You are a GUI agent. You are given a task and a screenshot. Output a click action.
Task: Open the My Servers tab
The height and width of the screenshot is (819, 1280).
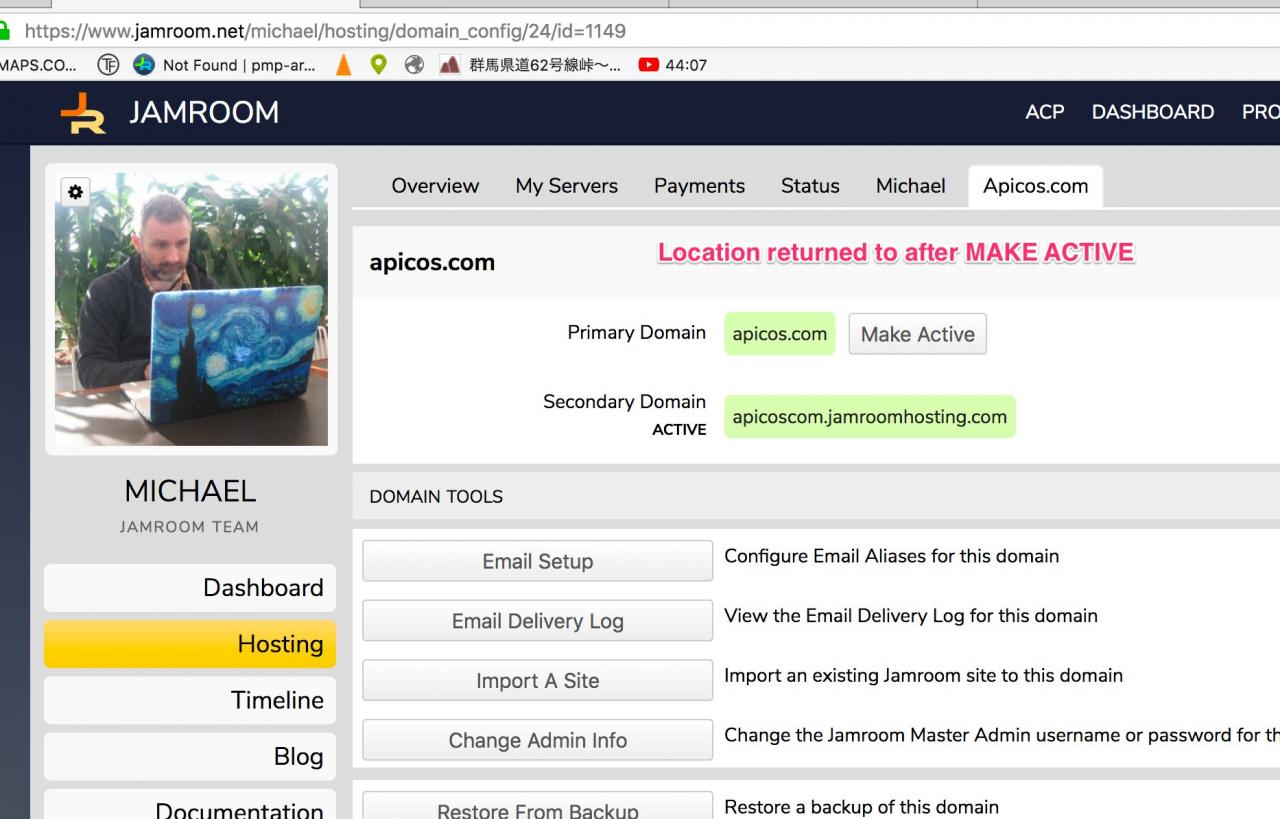[x=567, y=186]
